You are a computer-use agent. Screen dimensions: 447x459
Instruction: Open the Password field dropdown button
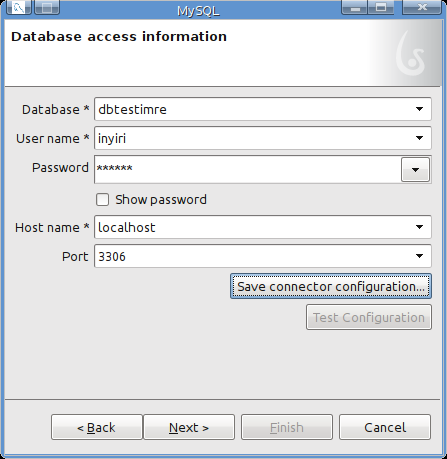415,170
